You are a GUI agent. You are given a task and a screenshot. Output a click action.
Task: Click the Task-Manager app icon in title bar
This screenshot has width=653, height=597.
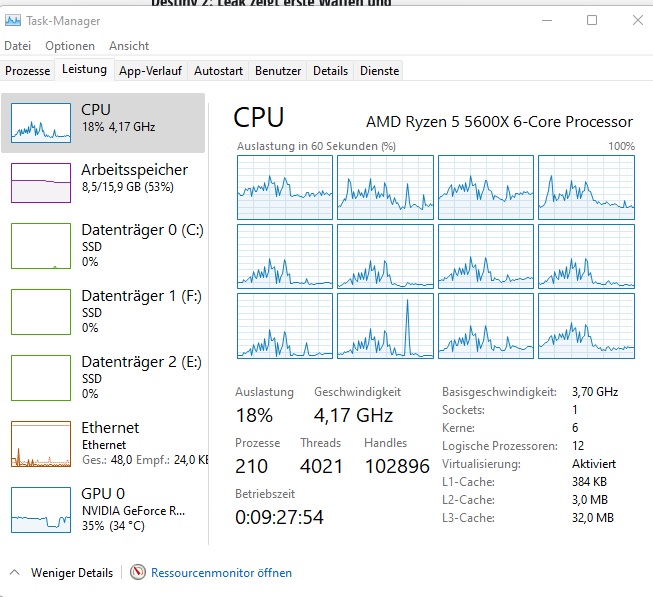[x=12, y=20]
